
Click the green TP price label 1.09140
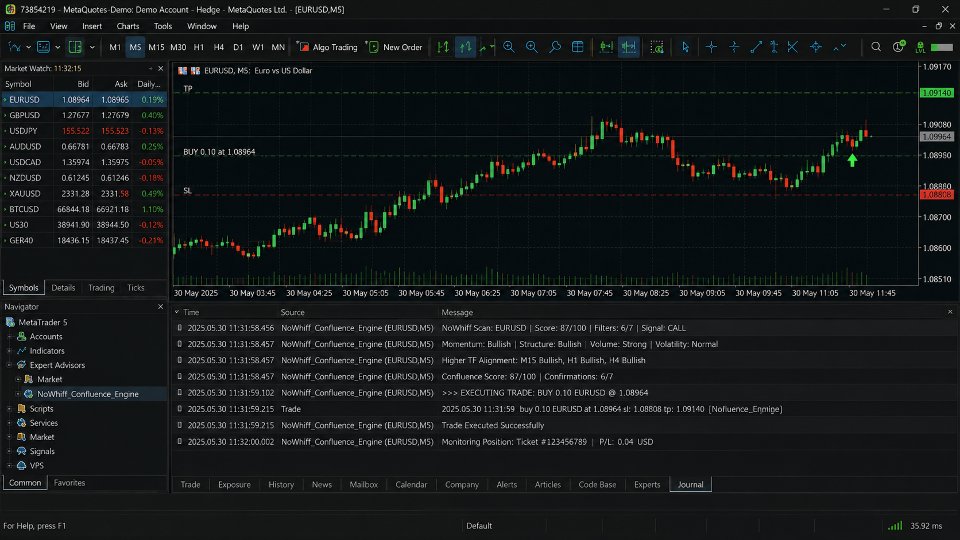(937, 93)
